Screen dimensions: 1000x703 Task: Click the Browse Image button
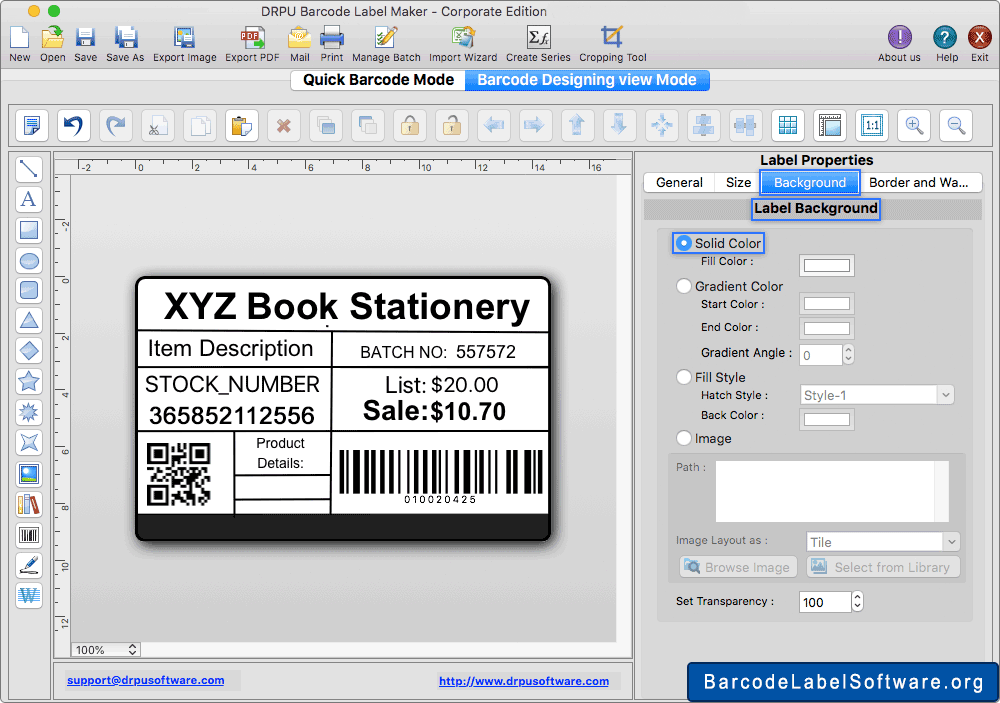pyautogui.click(x=738, y=567)
